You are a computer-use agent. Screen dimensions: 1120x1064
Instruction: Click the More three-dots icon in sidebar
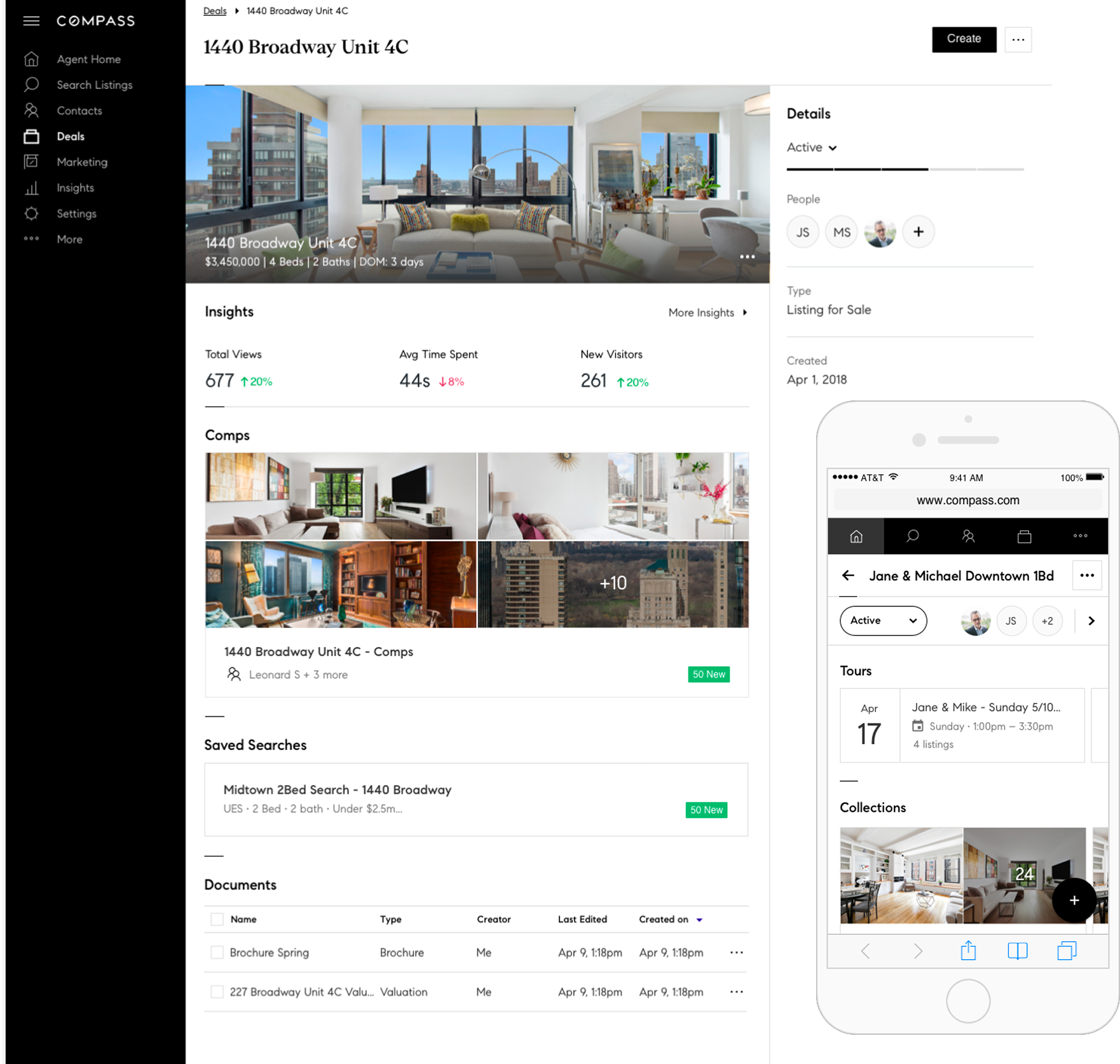[31, 239]
